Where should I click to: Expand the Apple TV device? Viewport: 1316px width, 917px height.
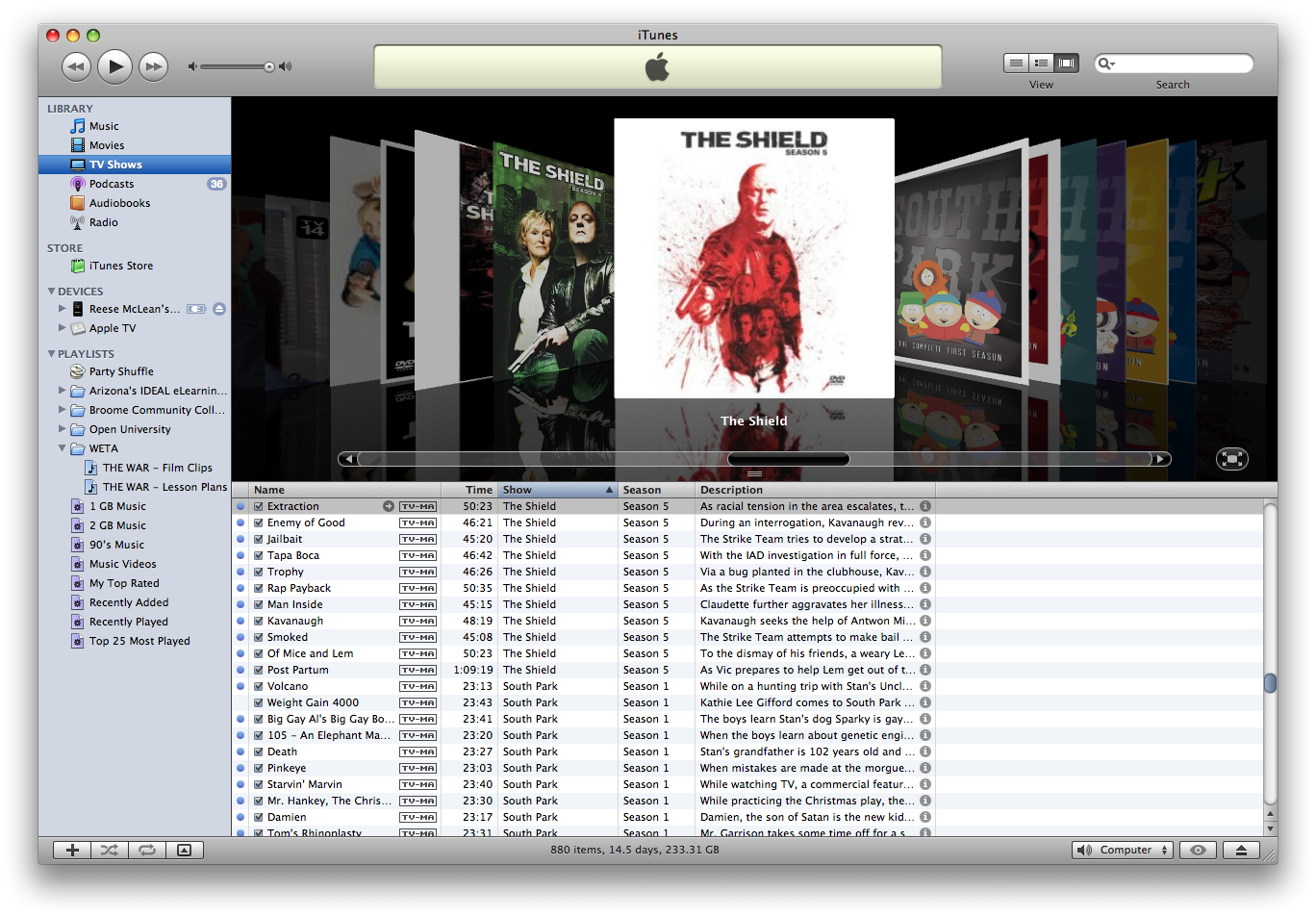[63, 328]
